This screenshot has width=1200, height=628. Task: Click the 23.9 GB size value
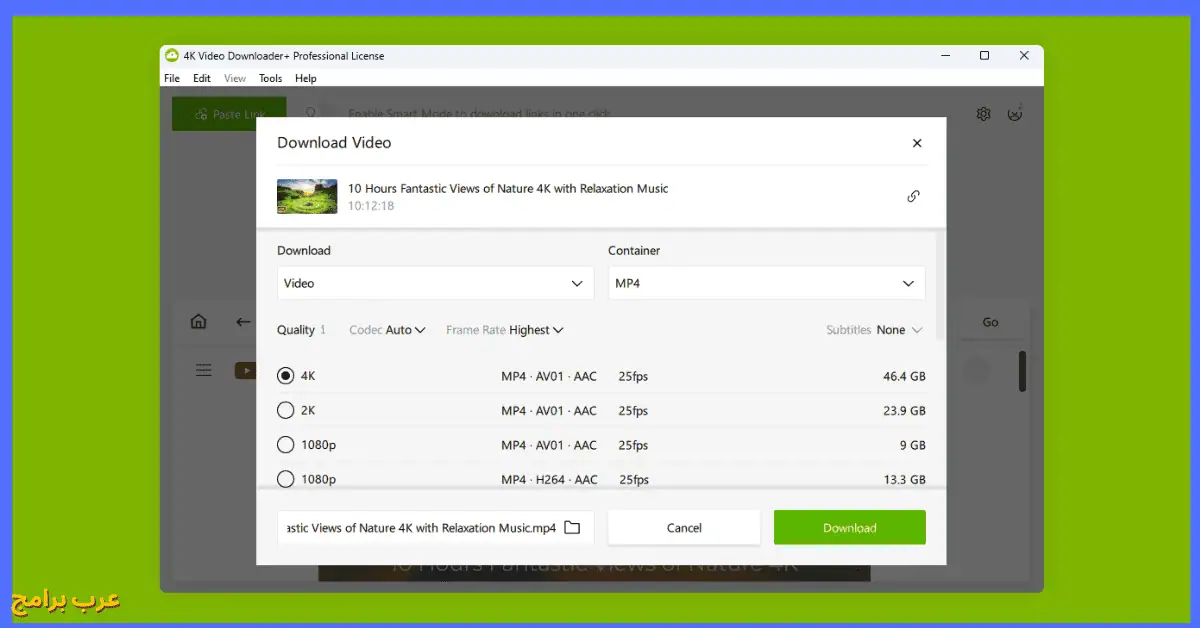pyautogui.click(x=904, y=411)
